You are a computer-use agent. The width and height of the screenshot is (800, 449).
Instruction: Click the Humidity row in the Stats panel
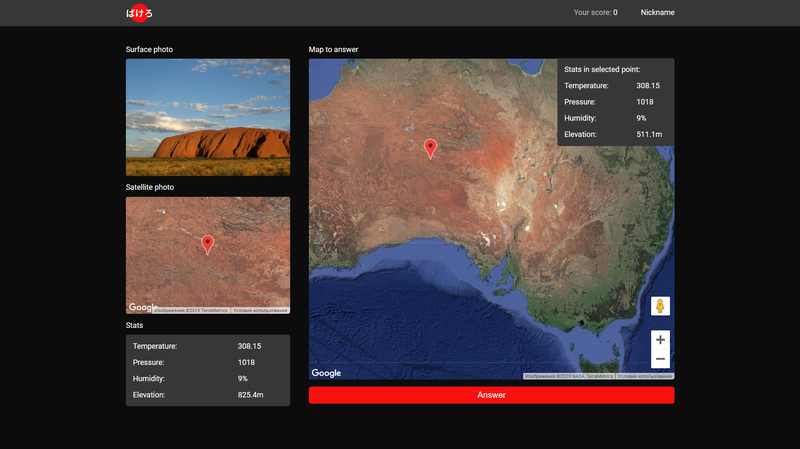(x=207, y=379)
